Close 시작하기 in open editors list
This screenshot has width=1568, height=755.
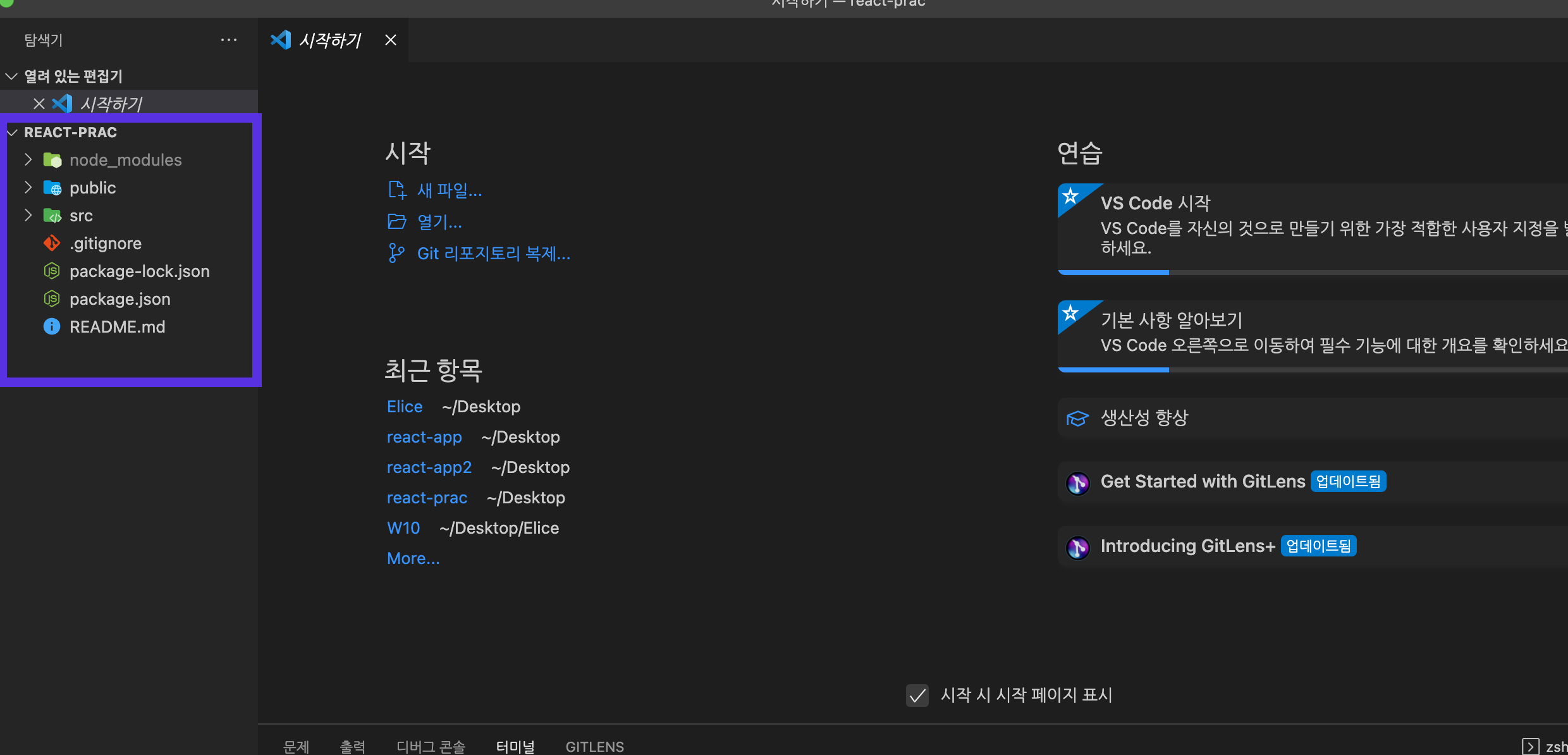39,104
